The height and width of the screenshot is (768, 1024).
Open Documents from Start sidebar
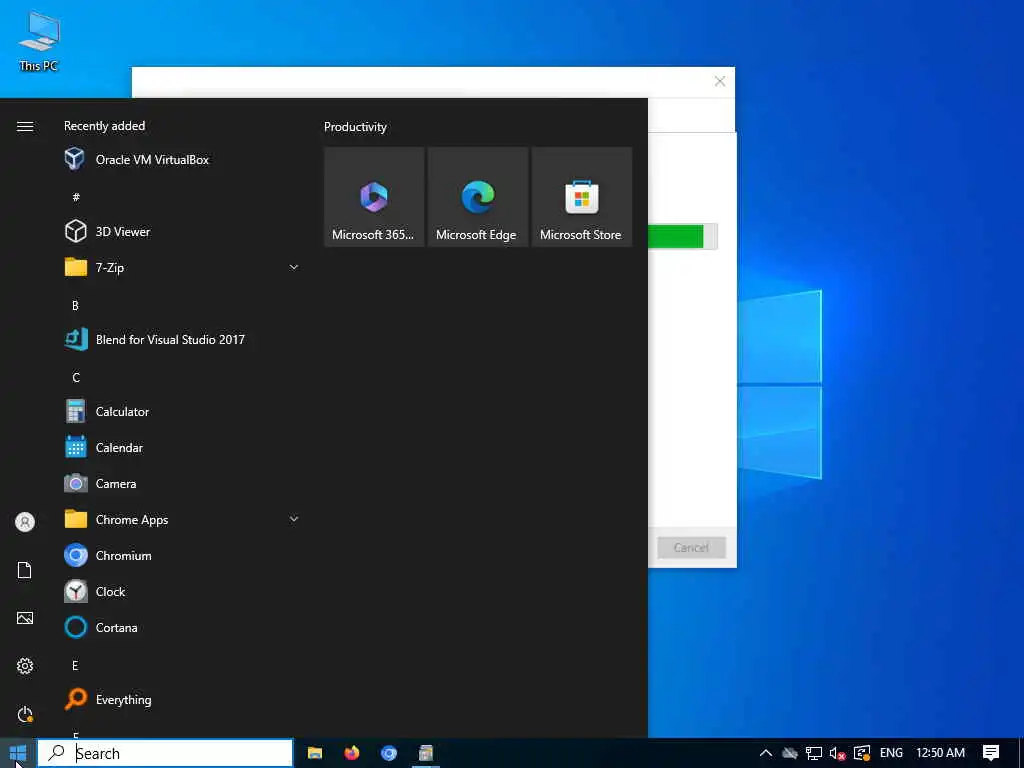click(x=25, y=570)
